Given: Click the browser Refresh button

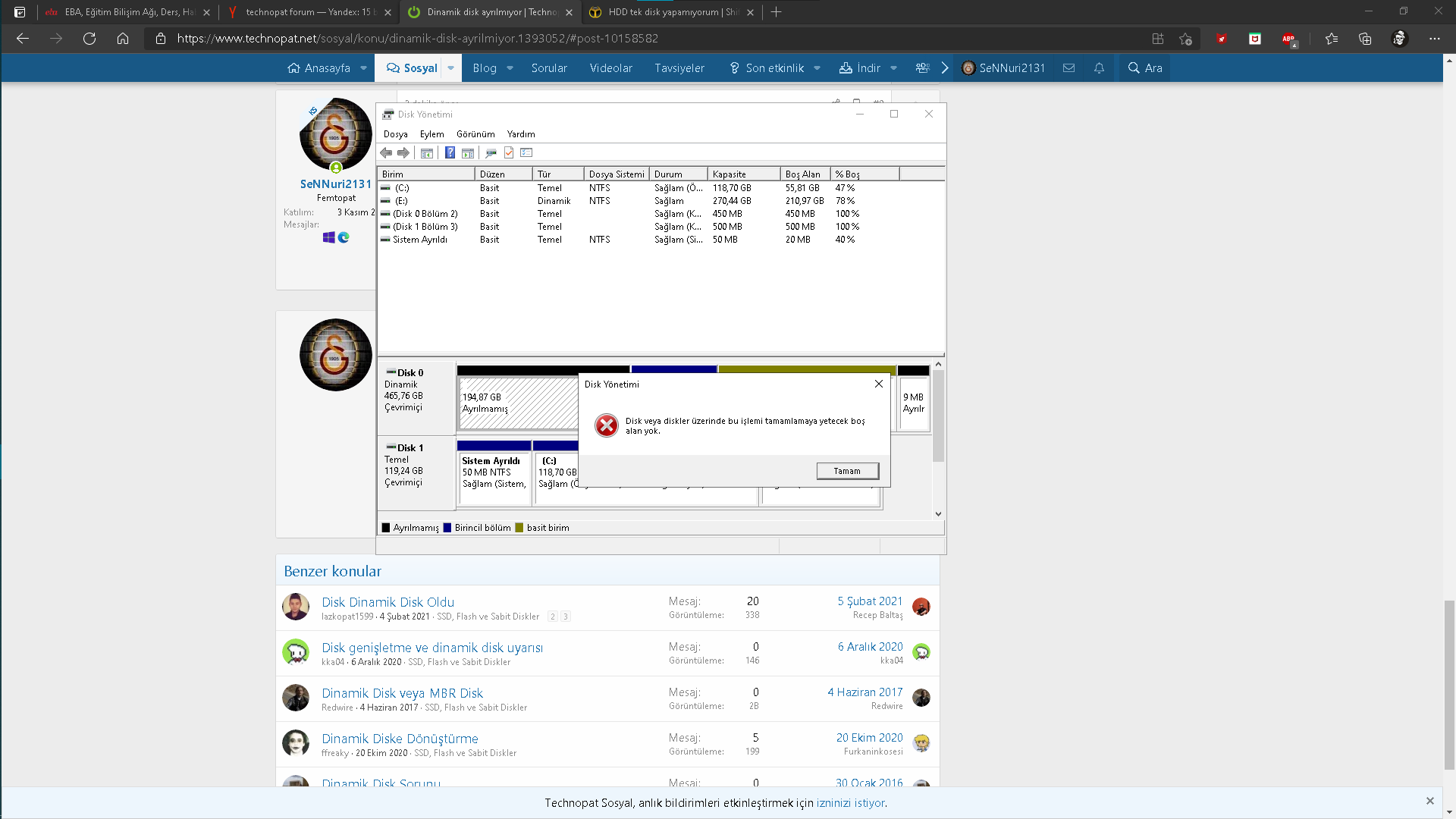Looking at the screenshot, I should [89, 39].
